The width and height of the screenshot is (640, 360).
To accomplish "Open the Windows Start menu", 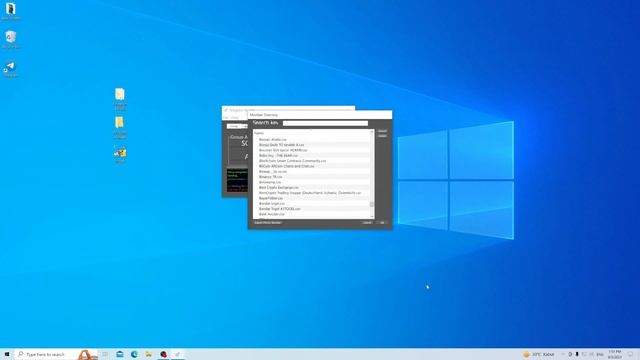I will [7, 354].
